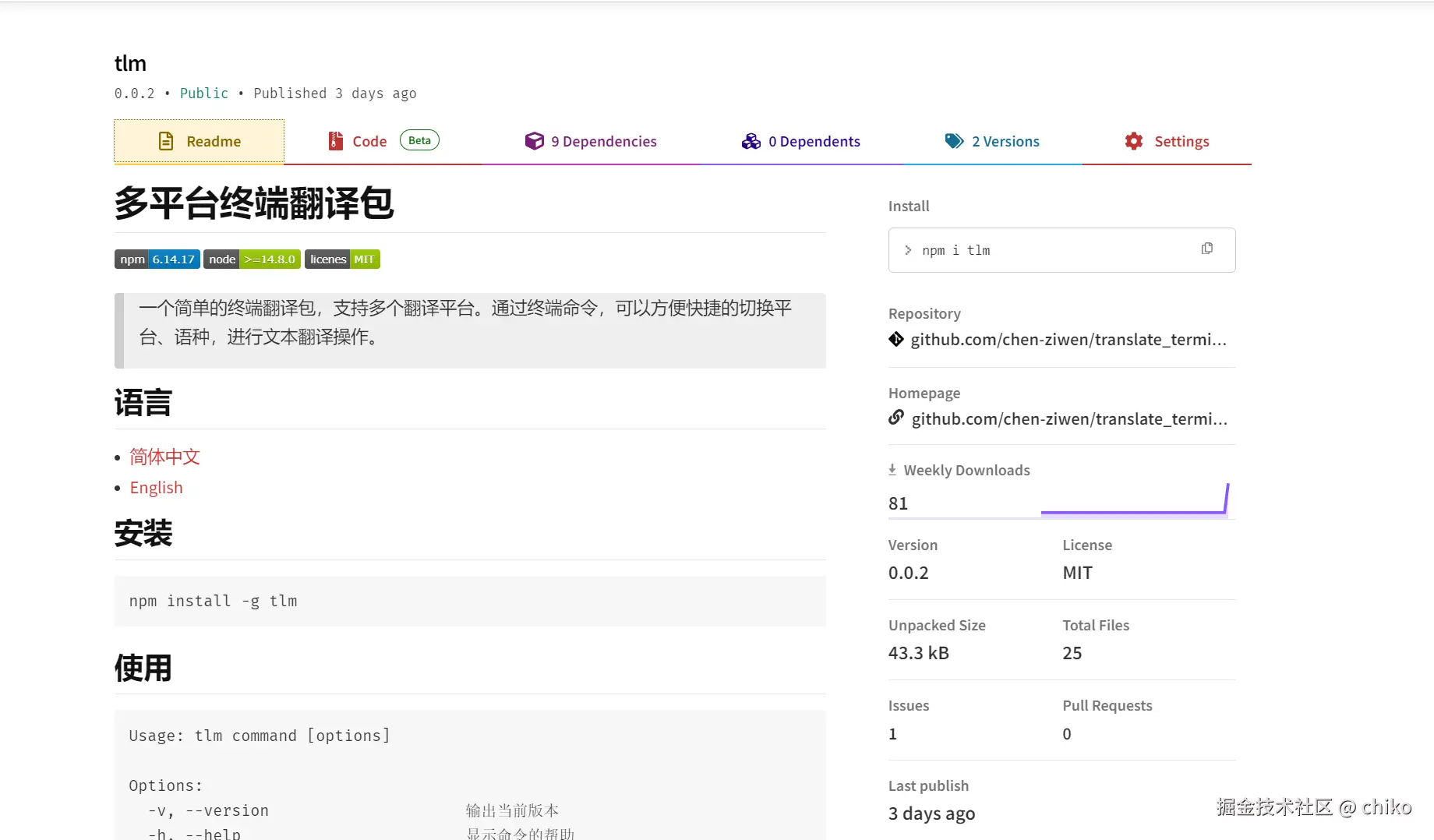Click the Pull Requests count 0
This screenshot has height=840, width=1434.
point(1067,734)
